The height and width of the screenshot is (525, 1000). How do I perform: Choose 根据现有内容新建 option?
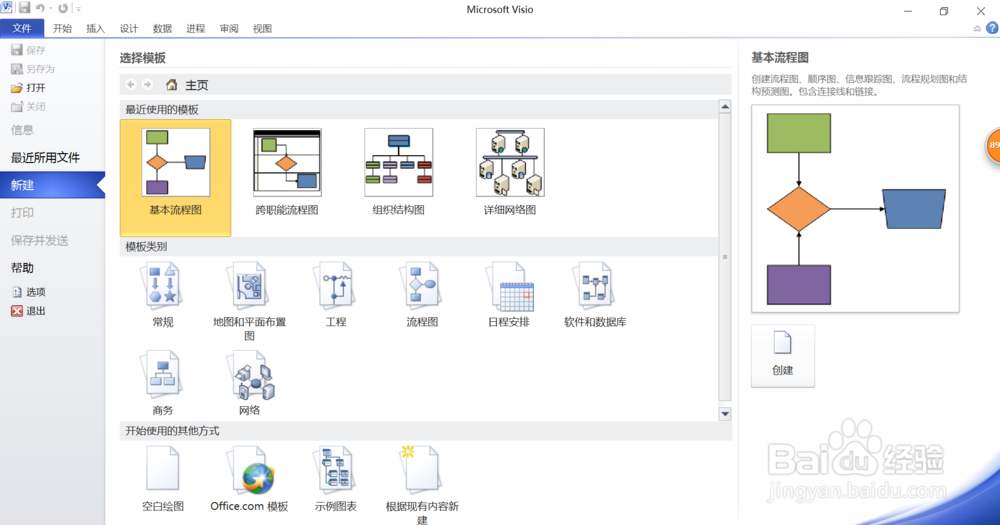[x=422, y=485]
